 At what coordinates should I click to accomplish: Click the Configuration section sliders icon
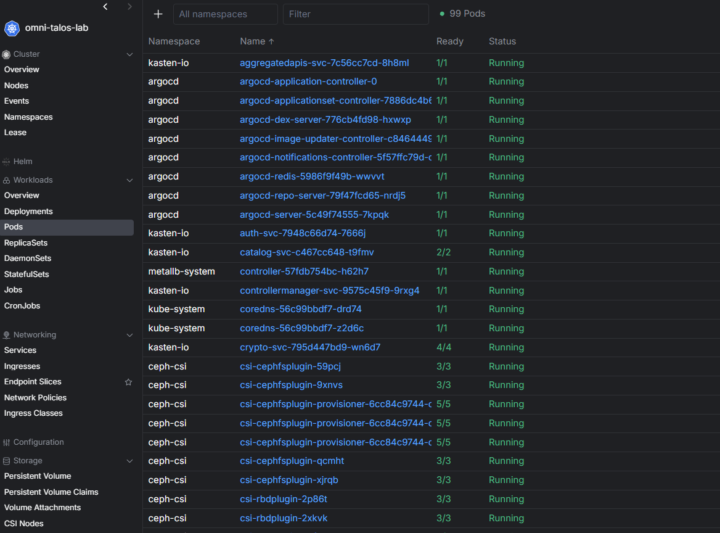click(x=6, y=443)
